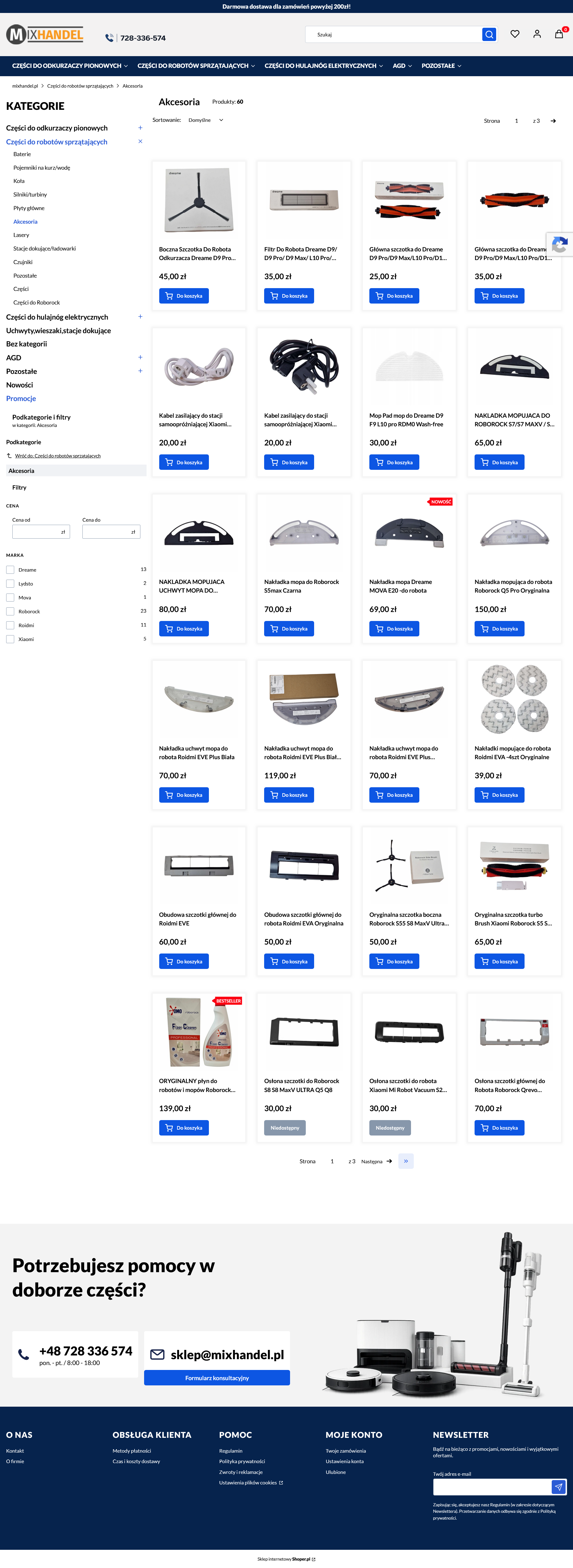Expand 'Części do hulajnóg elektrycznych' sidebar plus
The width and height of the screenshot is (573, 1568).
(140, 316)
